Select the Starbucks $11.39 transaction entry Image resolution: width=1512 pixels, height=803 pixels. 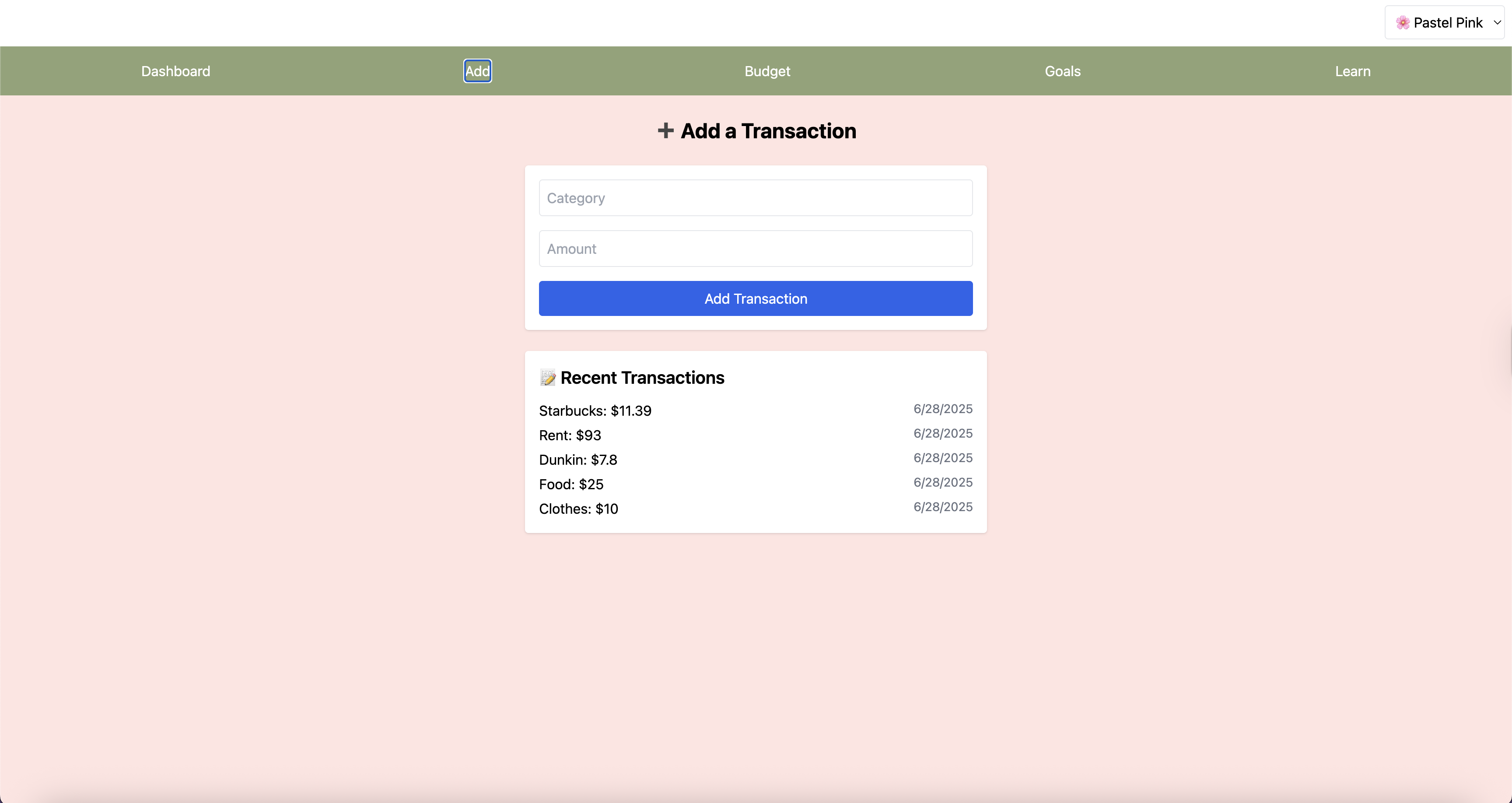(595, 411)
